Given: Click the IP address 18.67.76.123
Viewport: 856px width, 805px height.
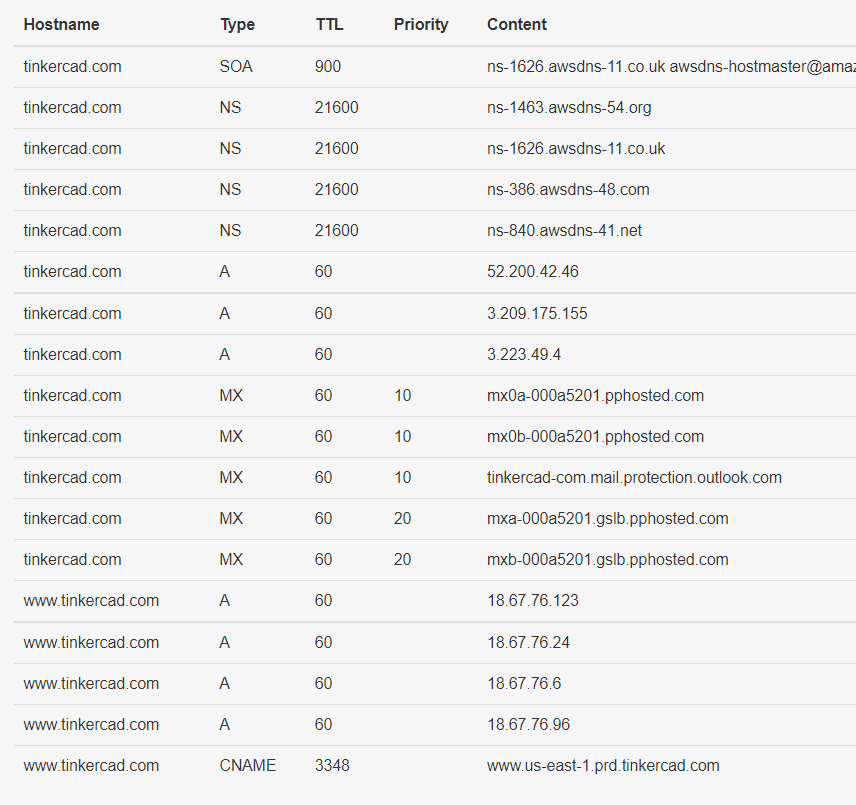Looking at the screenshot, I should tap(532, 600).
